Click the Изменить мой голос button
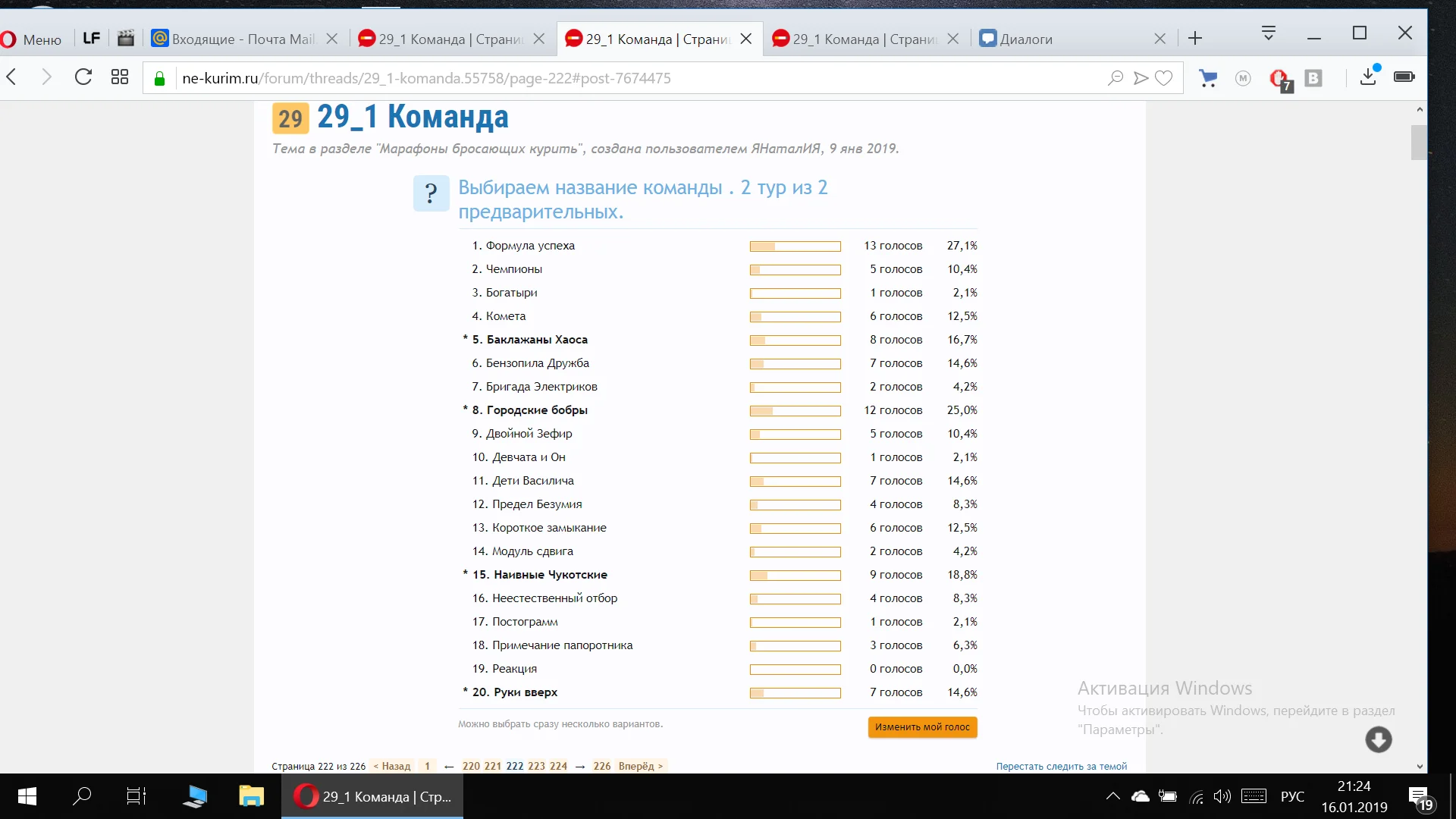Viewport: 1456px width, 819px height. pos(922,727)
